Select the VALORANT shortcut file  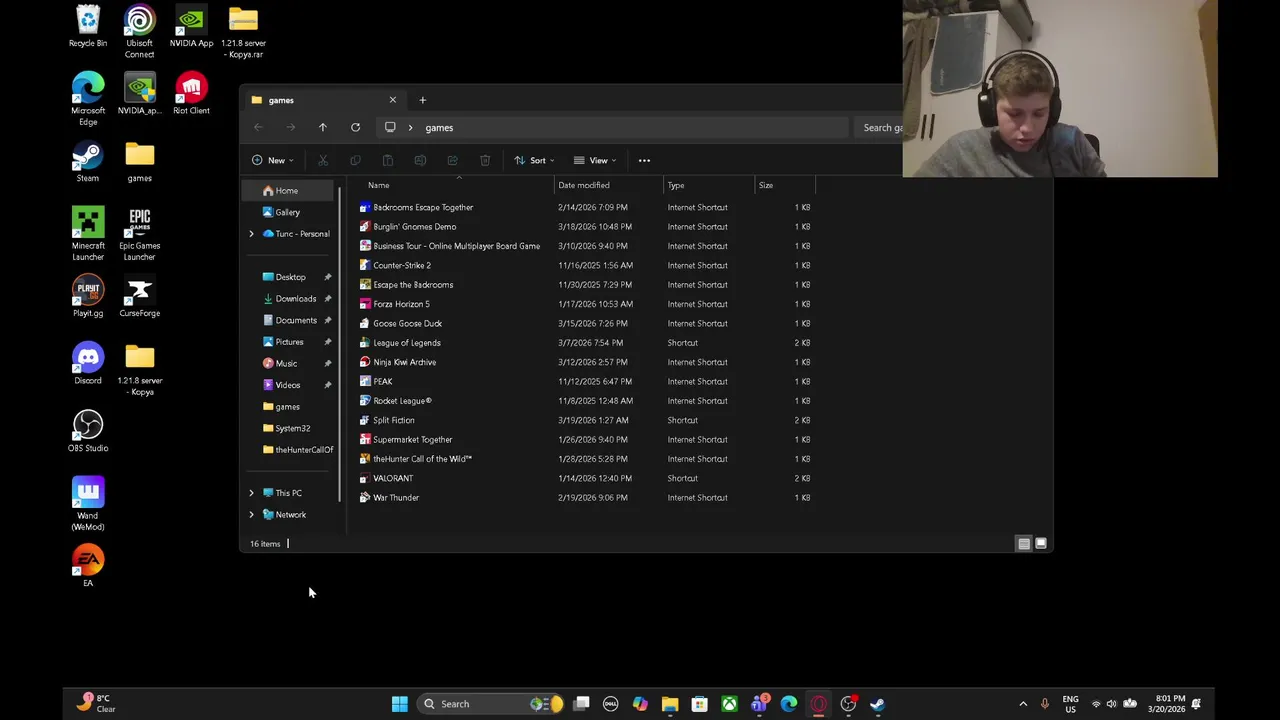coord(392,478)
